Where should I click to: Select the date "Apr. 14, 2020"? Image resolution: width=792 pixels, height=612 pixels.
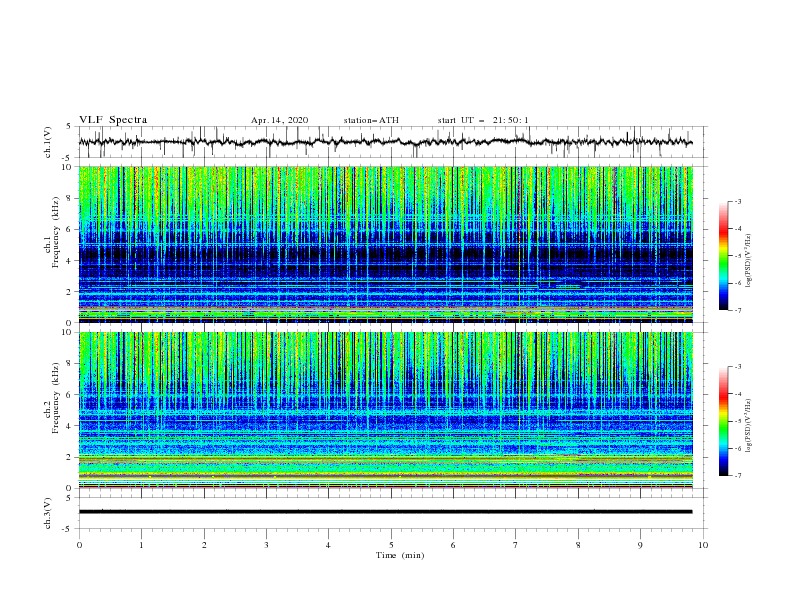point(279,120)
